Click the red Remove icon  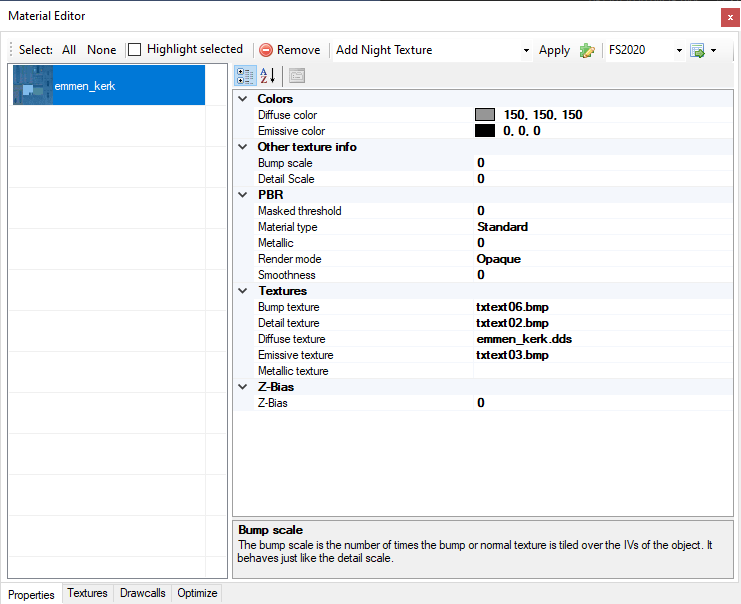point(266,50)
